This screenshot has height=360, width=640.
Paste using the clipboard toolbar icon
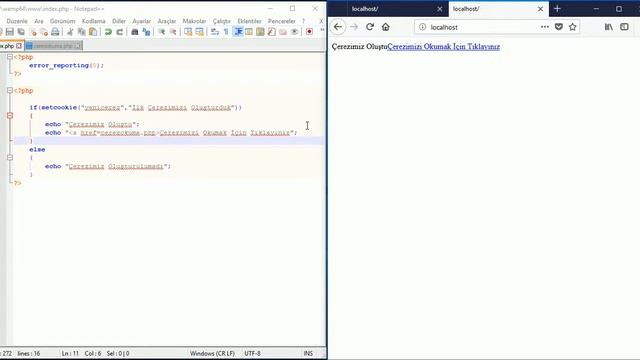click(x=93, y=32)
